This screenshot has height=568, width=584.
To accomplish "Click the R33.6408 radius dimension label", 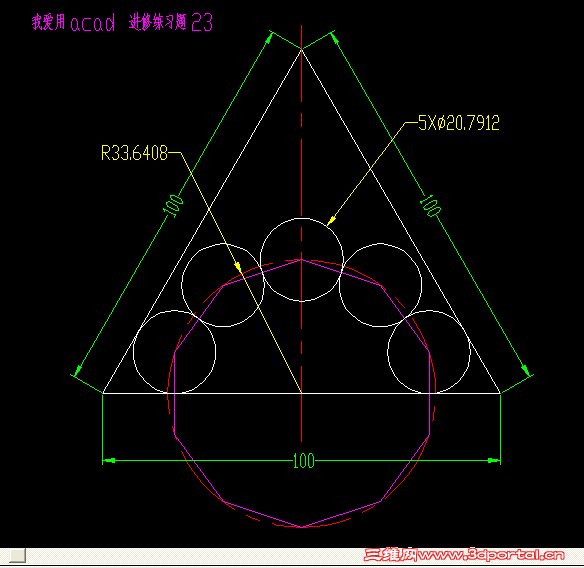I will [134, 153].
